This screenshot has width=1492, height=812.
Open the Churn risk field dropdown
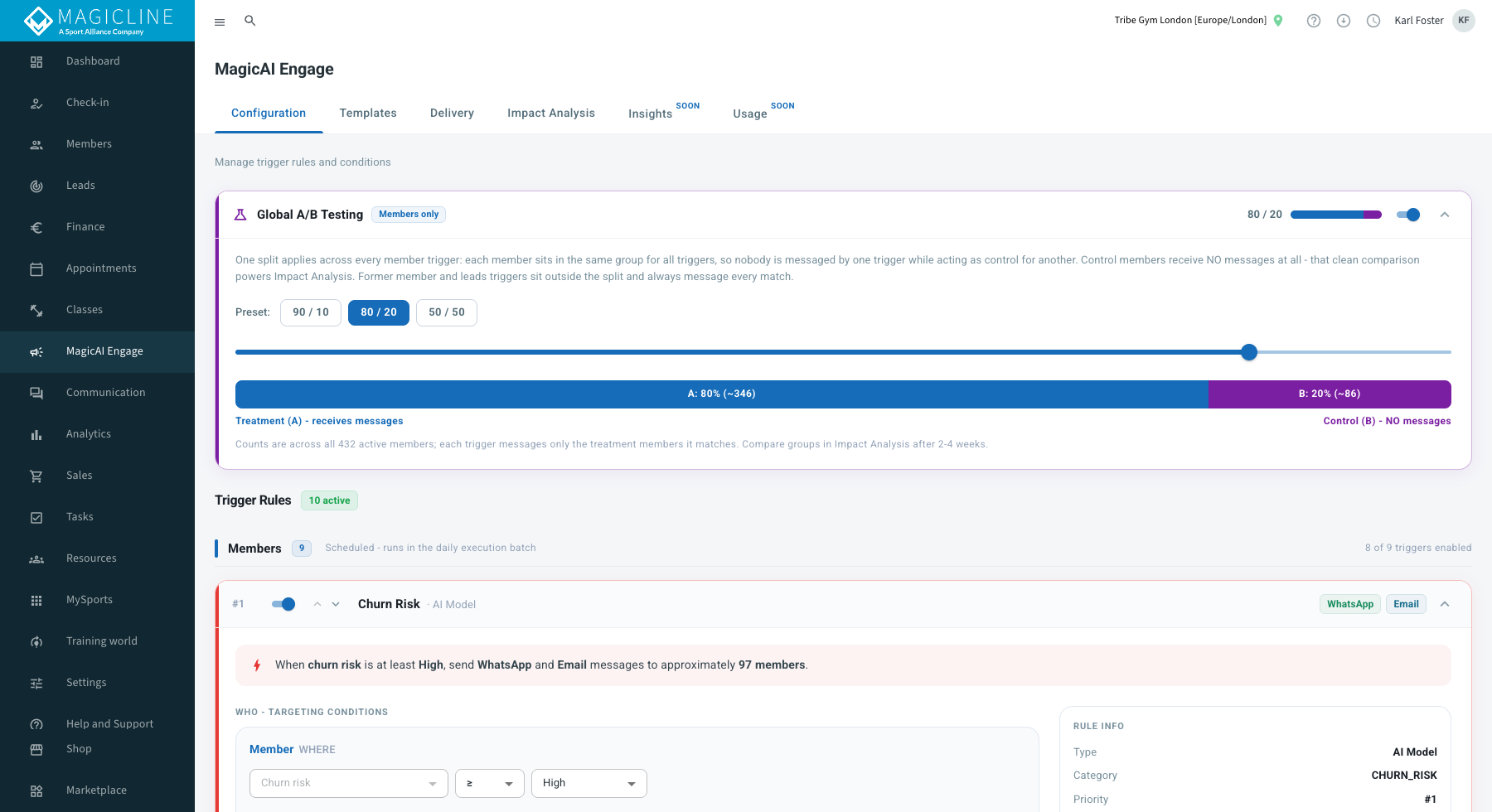point(349,783)
